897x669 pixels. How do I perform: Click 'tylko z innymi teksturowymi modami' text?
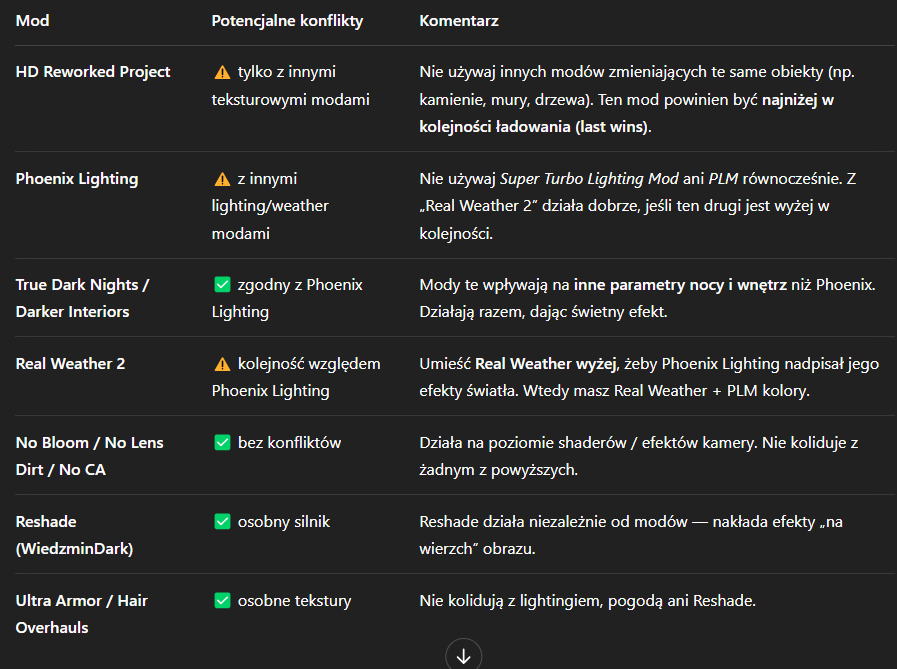pyautogui.click(x=291, y=85)
